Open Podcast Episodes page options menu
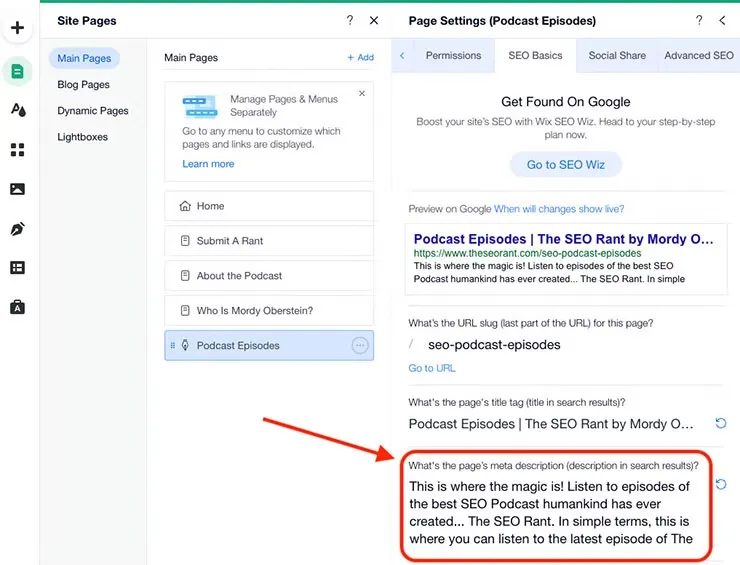The height and width of the screenshot is (565, 740). (x=360, y=346)
